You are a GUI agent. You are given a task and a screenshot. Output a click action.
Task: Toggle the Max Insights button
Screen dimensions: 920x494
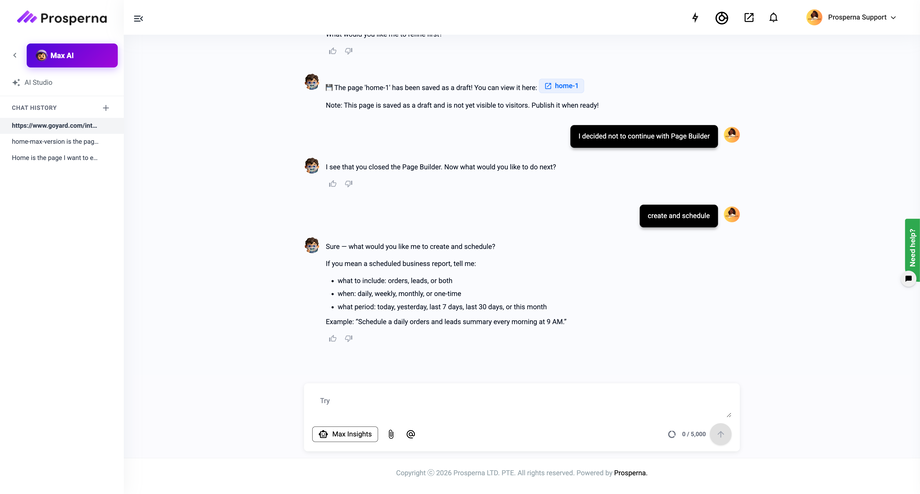click(x=345, y=434)
